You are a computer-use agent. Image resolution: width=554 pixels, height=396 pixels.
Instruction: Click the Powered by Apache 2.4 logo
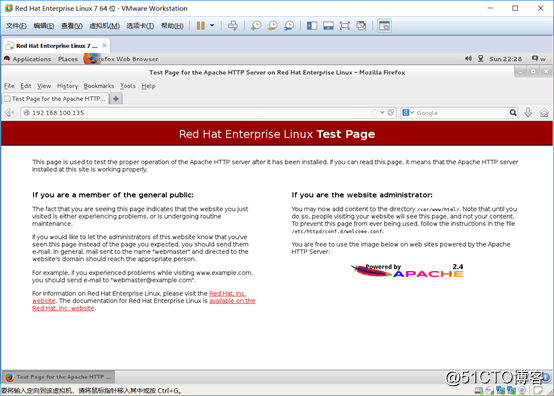pos(407,271)
